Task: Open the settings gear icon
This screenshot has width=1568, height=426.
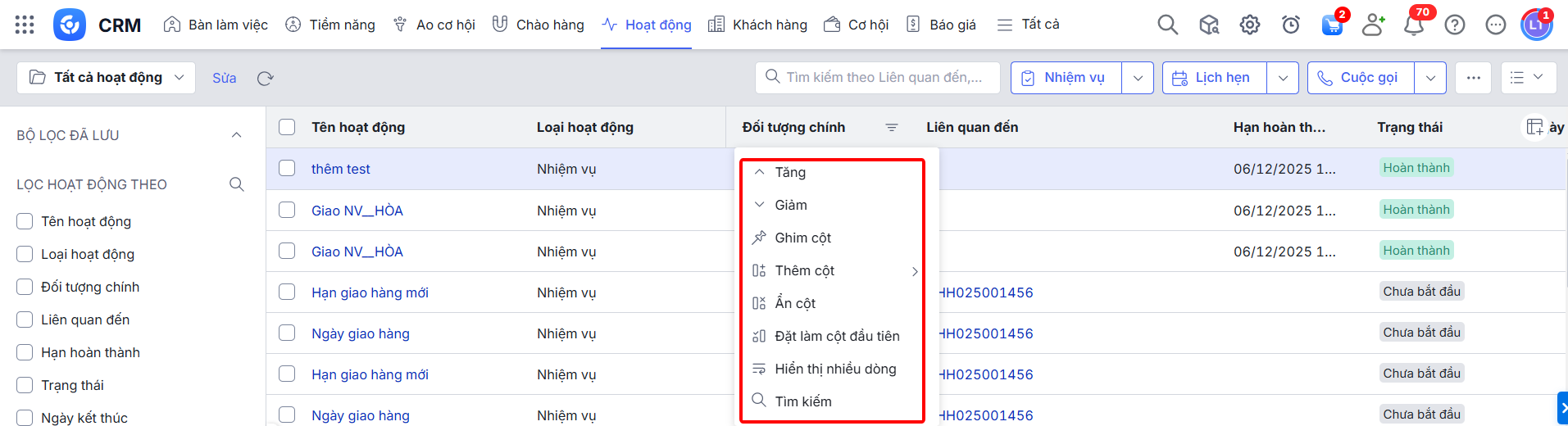Action: [x=1249, y=25]
